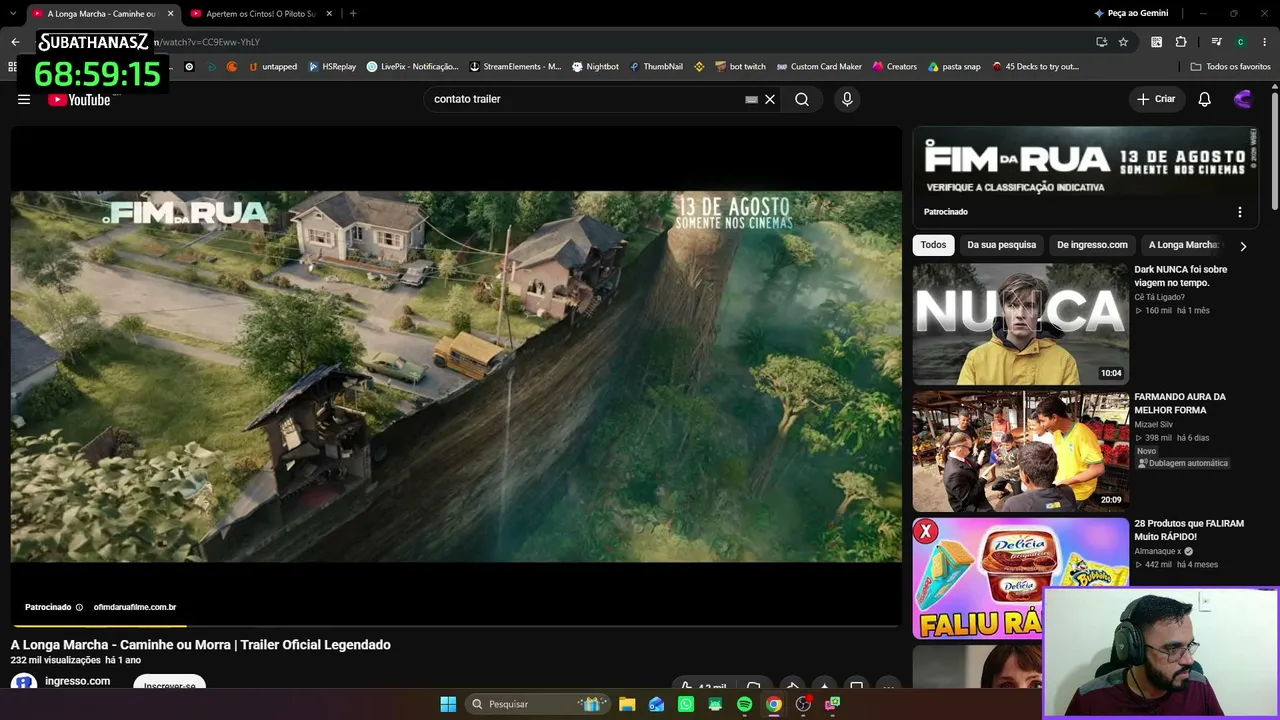Open 'Dark NUNCA foi sobre viagem' title

point(1181,276)
